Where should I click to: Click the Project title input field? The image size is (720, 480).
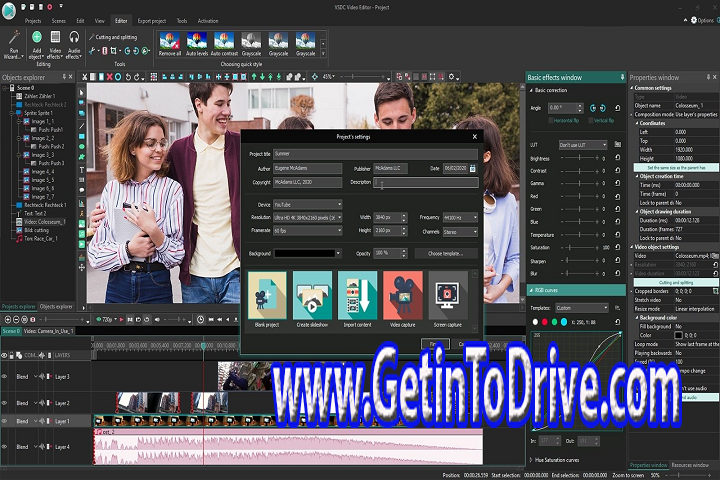point(375,154)
